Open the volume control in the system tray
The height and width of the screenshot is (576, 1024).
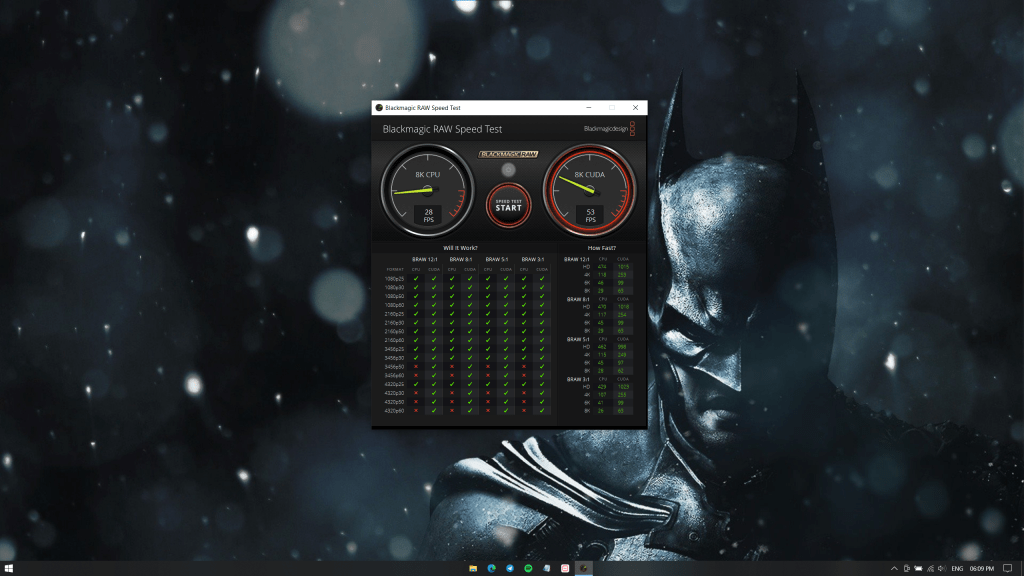coord(942,568)
